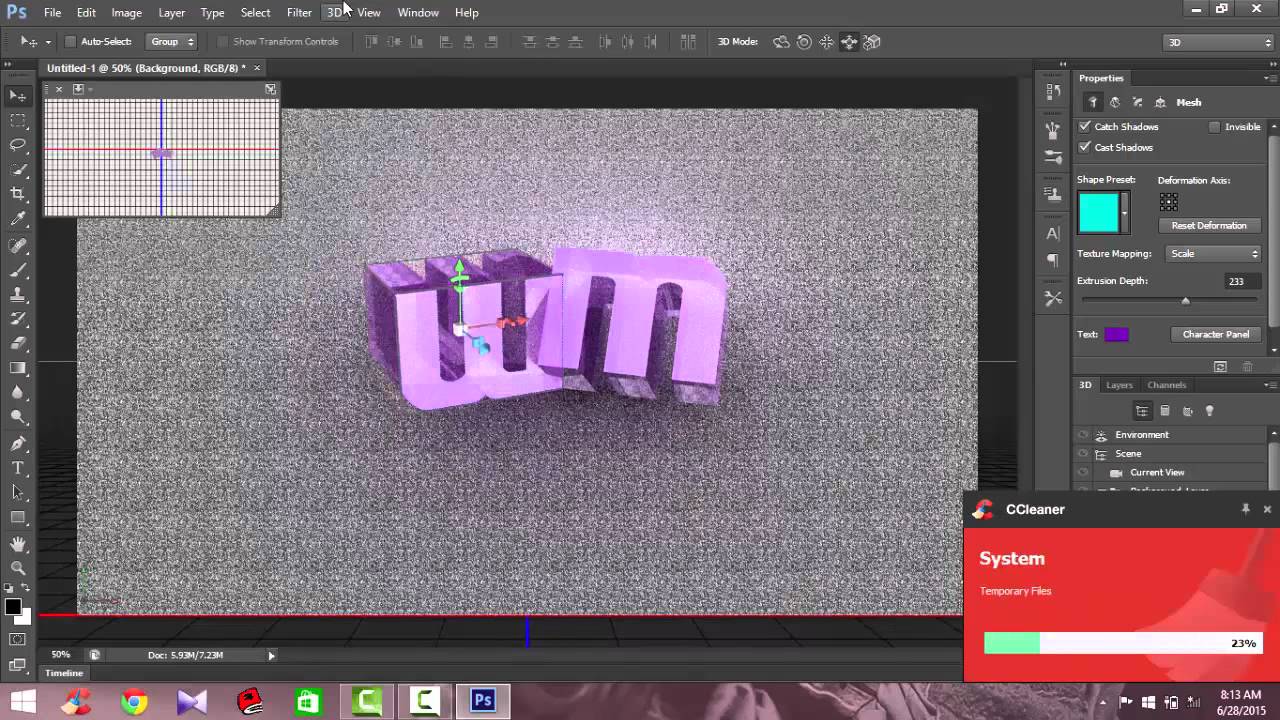Toggle visibility of Environment row
The width and height of the screenshot is (1280, 720).
[1082, 435]
